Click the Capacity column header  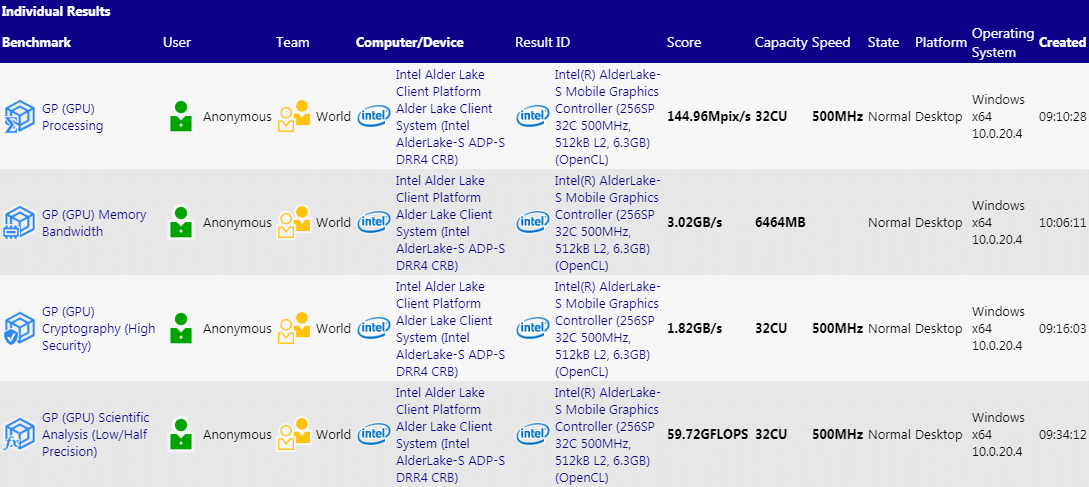click(781, 42)
